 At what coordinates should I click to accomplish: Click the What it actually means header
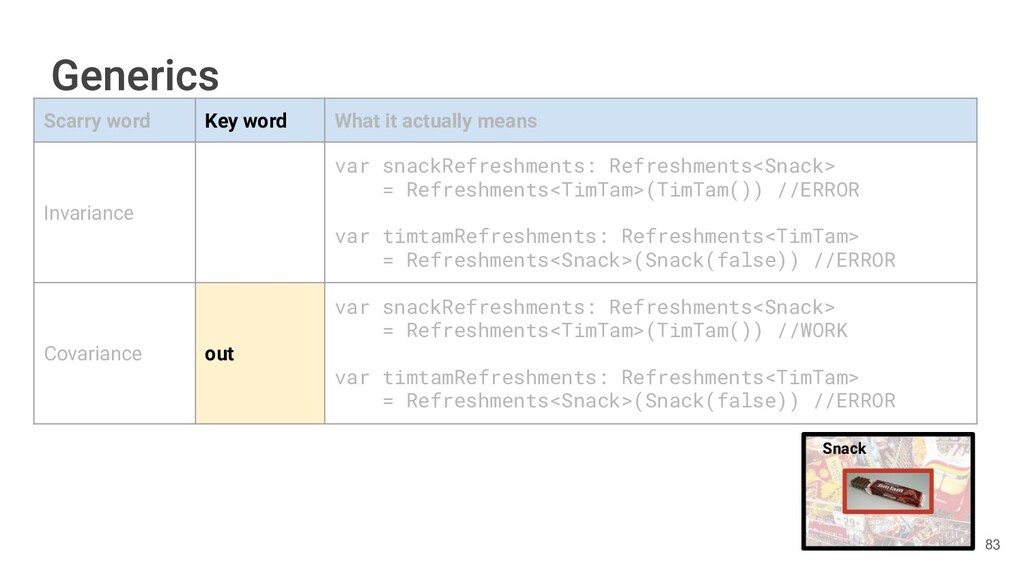[x=435, y=121]
